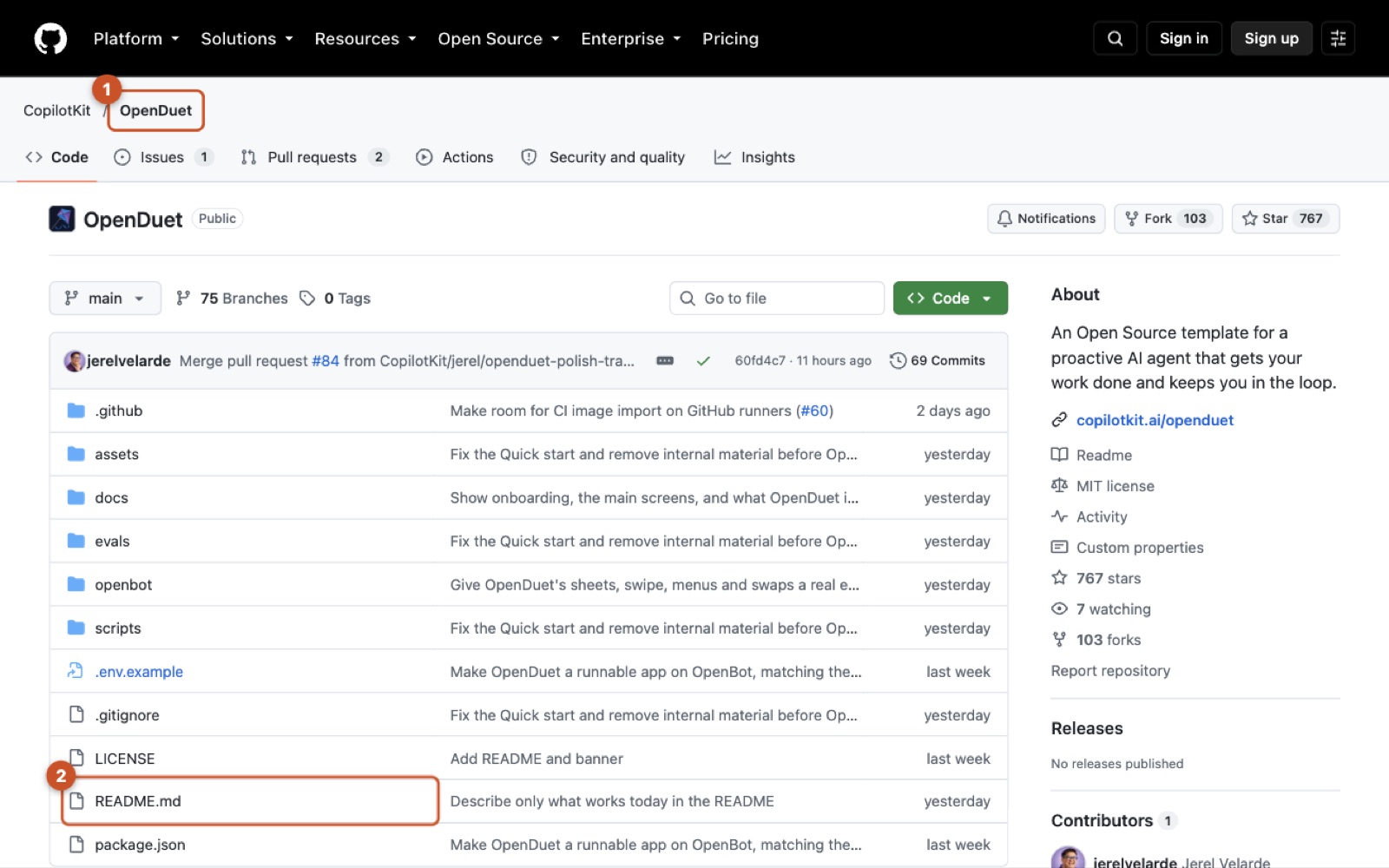This screenshot has height=868, width=1389.
Task: Fork the repository with the Fork button
Action: [x=1168, y=219]
